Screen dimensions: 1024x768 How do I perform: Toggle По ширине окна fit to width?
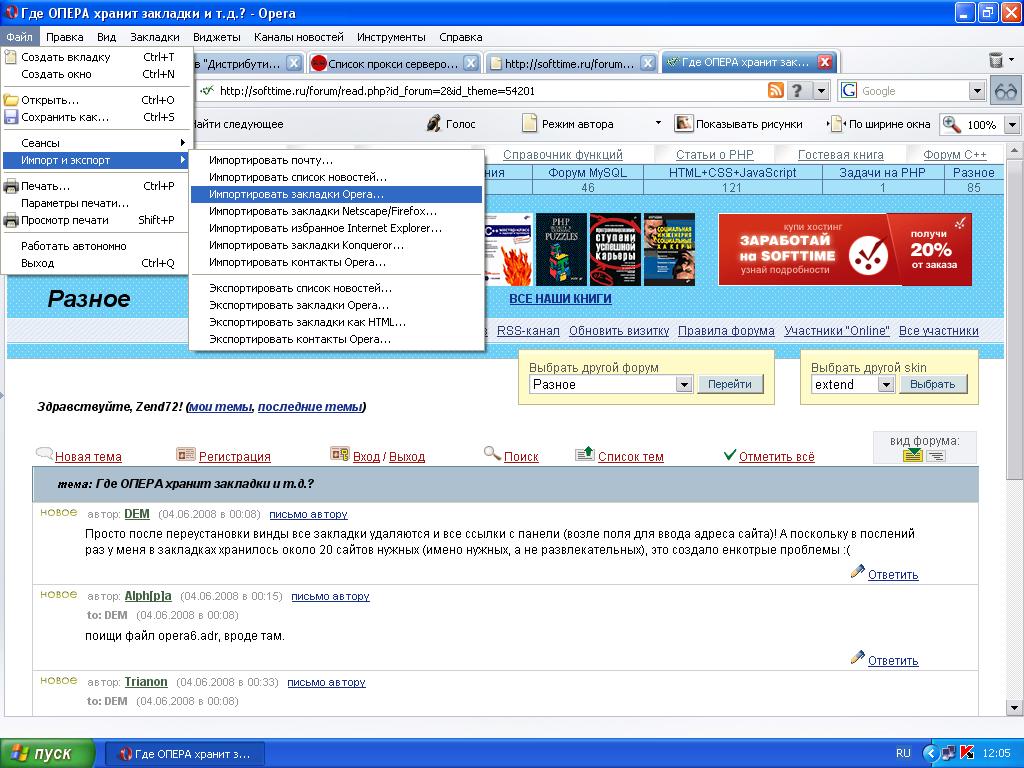[x=879, y=123]
